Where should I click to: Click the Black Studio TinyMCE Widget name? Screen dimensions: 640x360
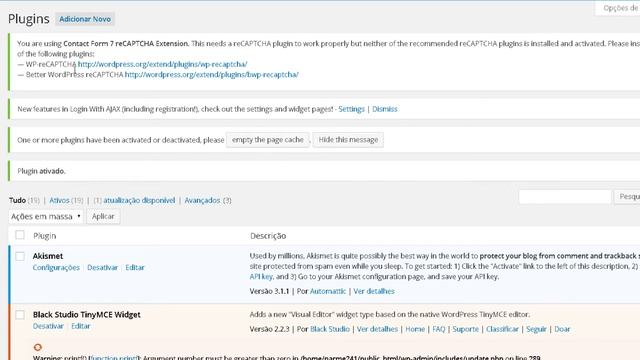tap(87, 315)
